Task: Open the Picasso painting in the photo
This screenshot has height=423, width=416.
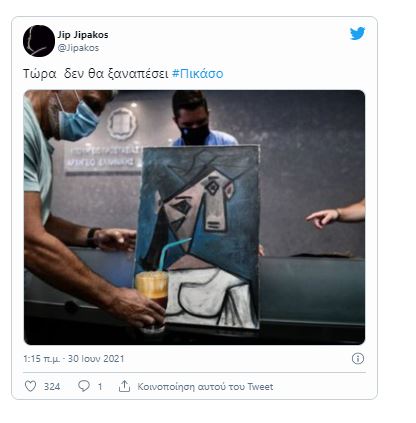Action: pos(197,236)
